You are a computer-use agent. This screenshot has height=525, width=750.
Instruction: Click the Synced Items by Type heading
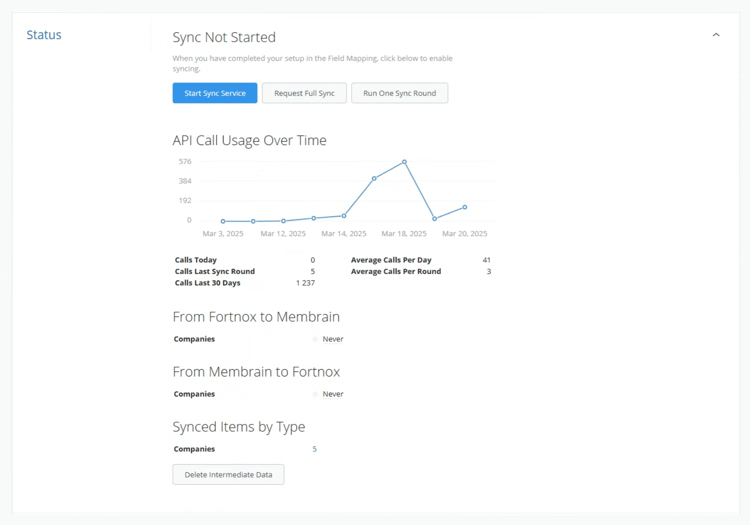pyautogui.click(x=239, y=427)
